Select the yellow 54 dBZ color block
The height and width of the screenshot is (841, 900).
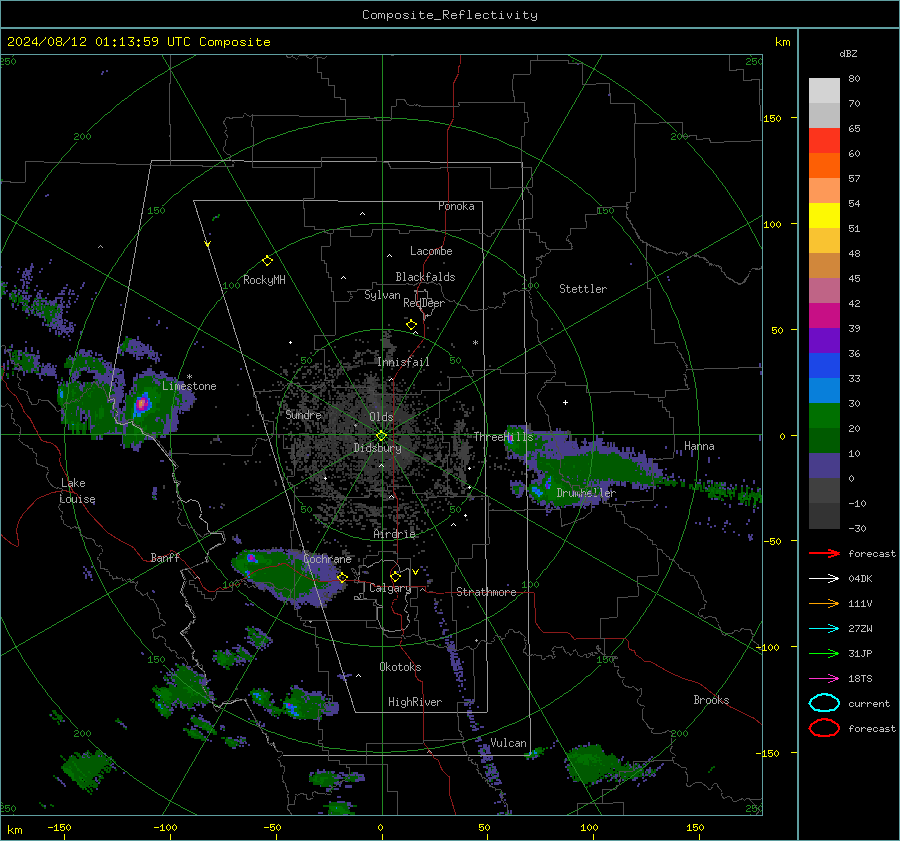[x=824, y=215]
